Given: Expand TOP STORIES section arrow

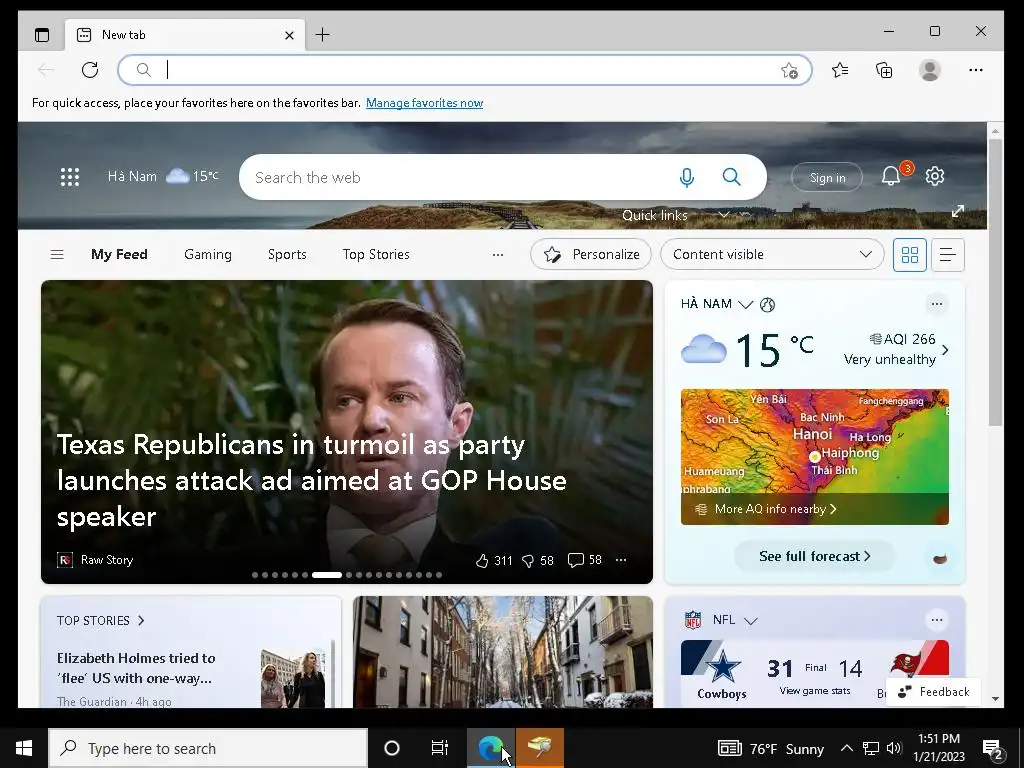Looking at the screenshot, I should click(141, 620).
